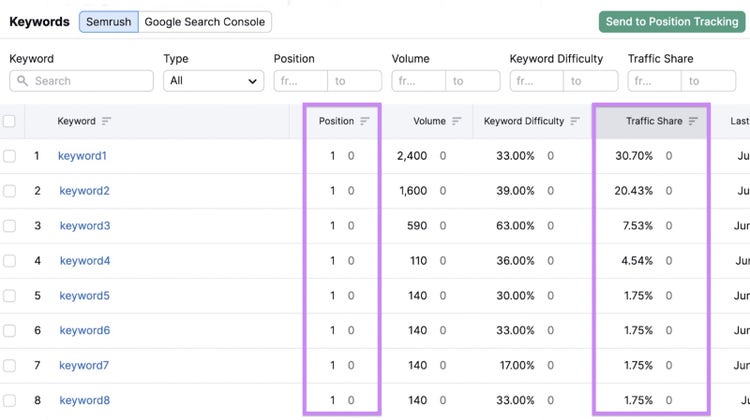Select the 36.00% keyword difficulty cell
The image size is (750, 420).
(x=515, y=261)
